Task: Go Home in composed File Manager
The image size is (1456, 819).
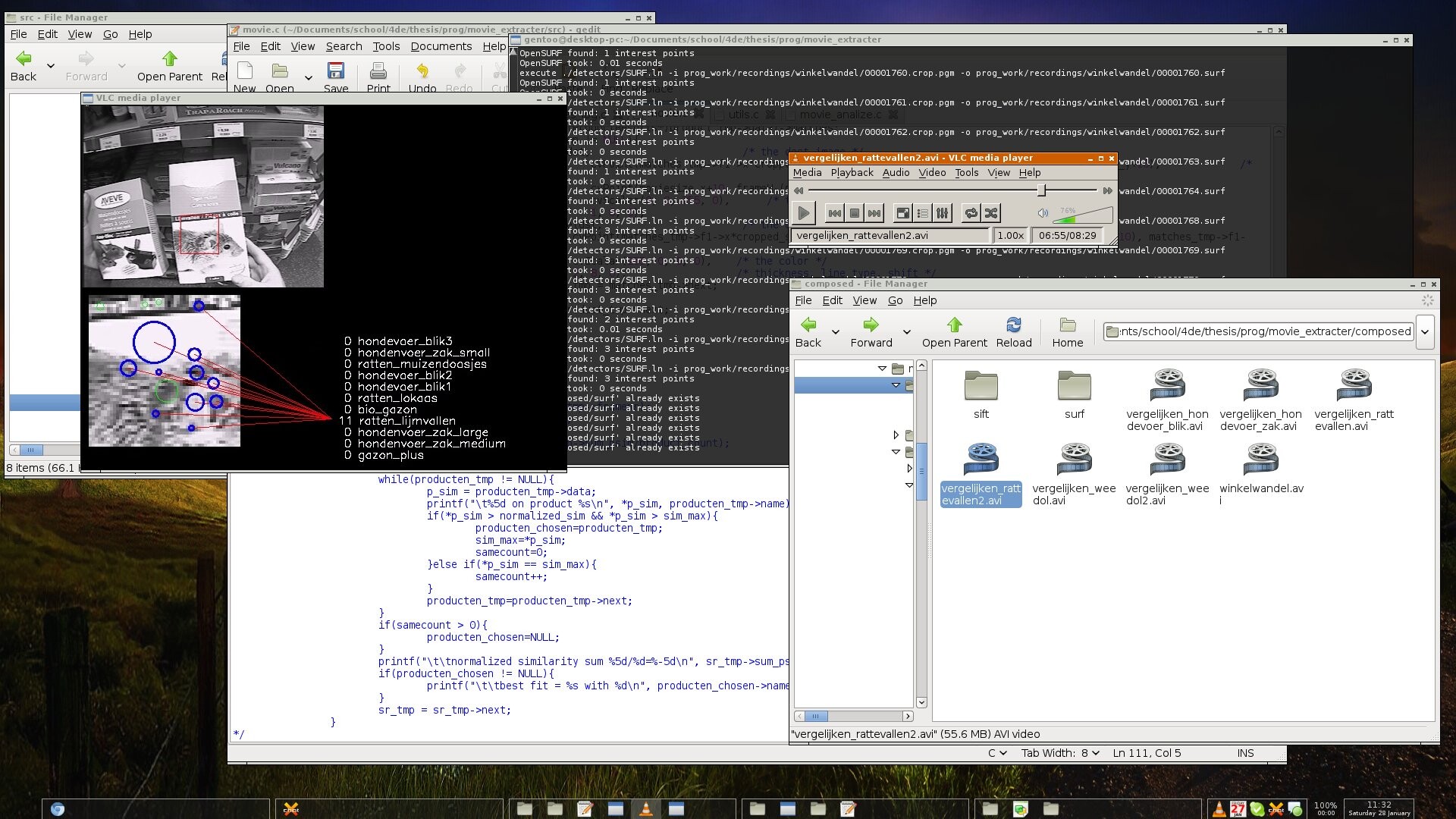Action: (x=1067, y=332)
